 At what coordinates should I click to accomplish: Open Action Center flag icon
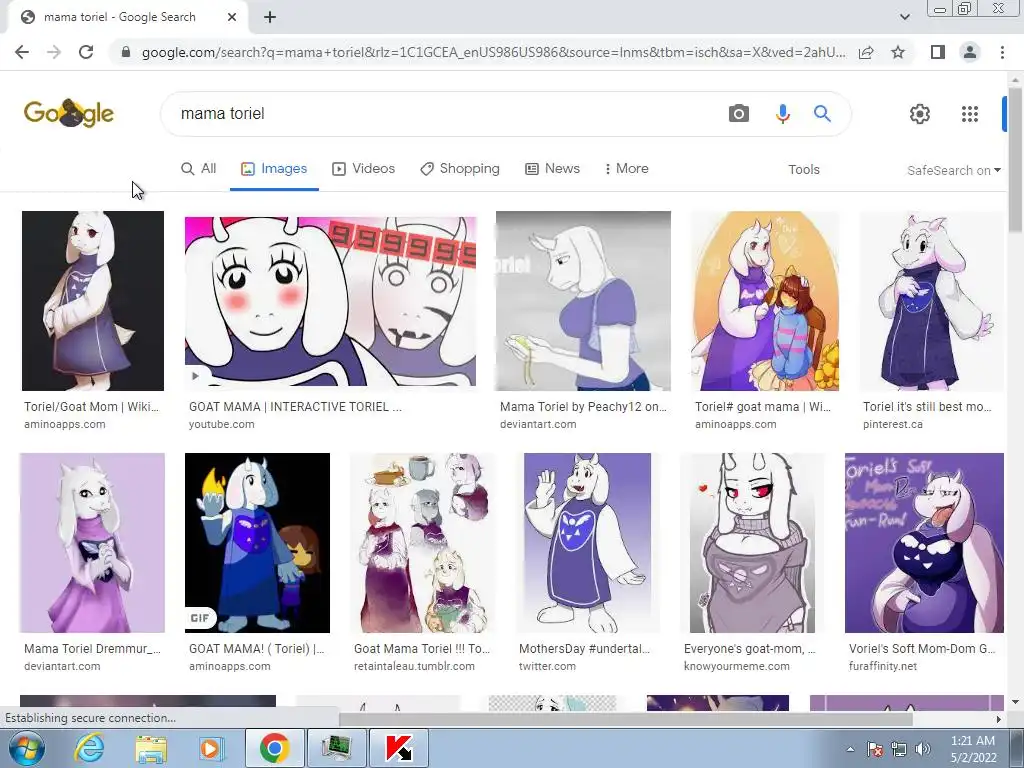click(x=875, y=749)
